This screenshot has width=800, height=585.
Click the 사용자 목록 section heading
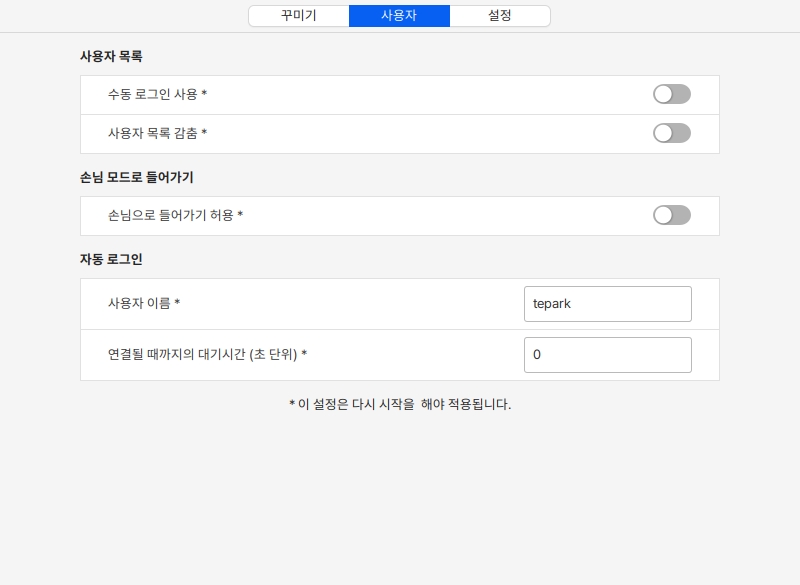111,56
